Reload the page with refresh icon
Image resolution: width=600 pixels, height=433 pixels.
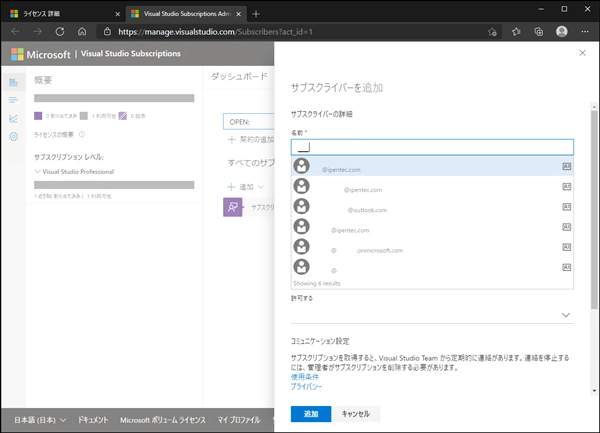coord(60,32)
